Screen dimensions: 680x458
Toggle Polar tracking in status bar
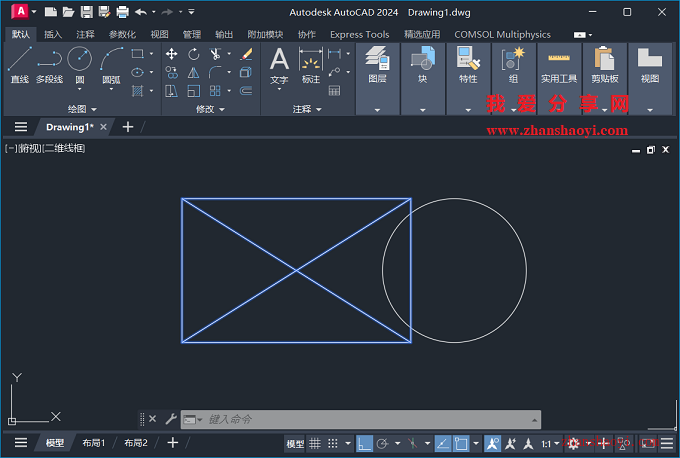click(382, 443)
